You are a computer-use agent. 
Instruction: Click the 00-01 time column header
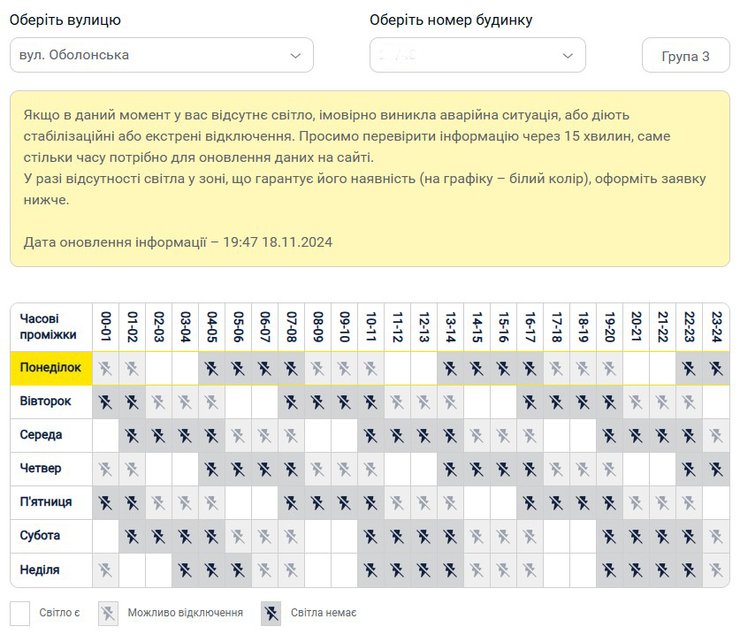pos(105,327)
